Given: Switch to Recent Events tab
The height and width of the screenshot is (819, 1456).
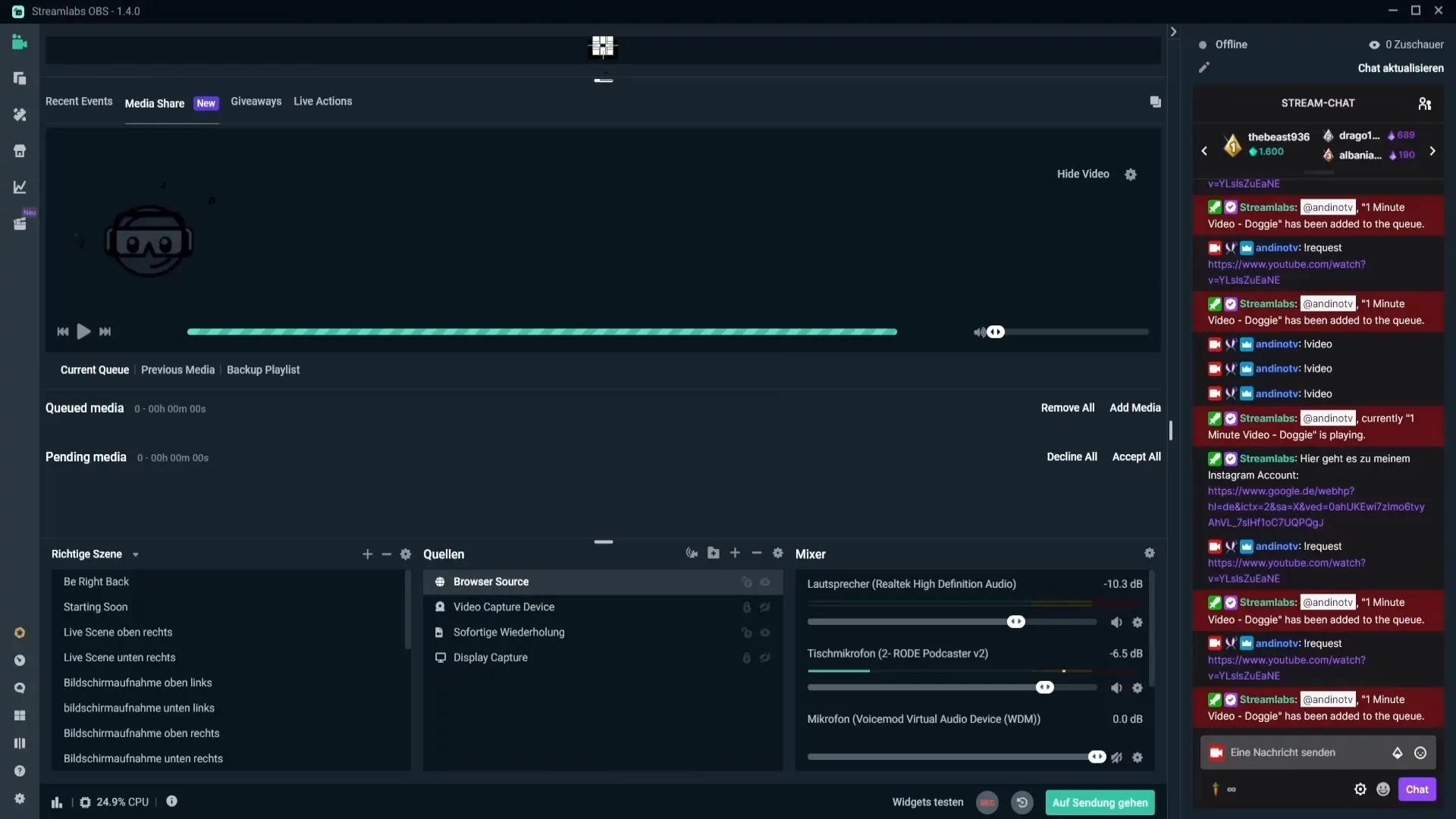Looking at the screenshot, I should click(x=79, y=102).
